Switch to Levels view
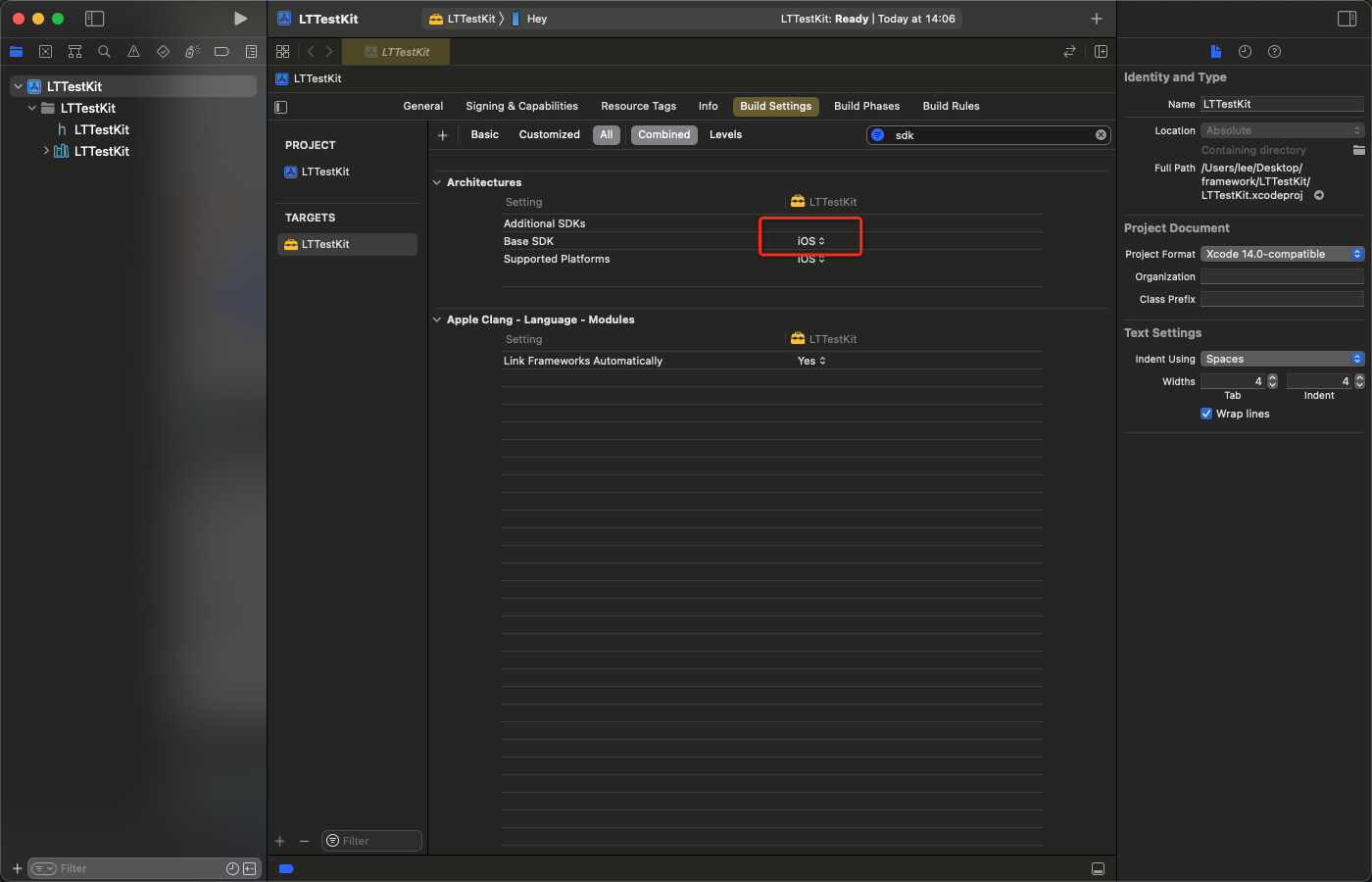This screenshot has width=1372, height=882. coord(725,135)
